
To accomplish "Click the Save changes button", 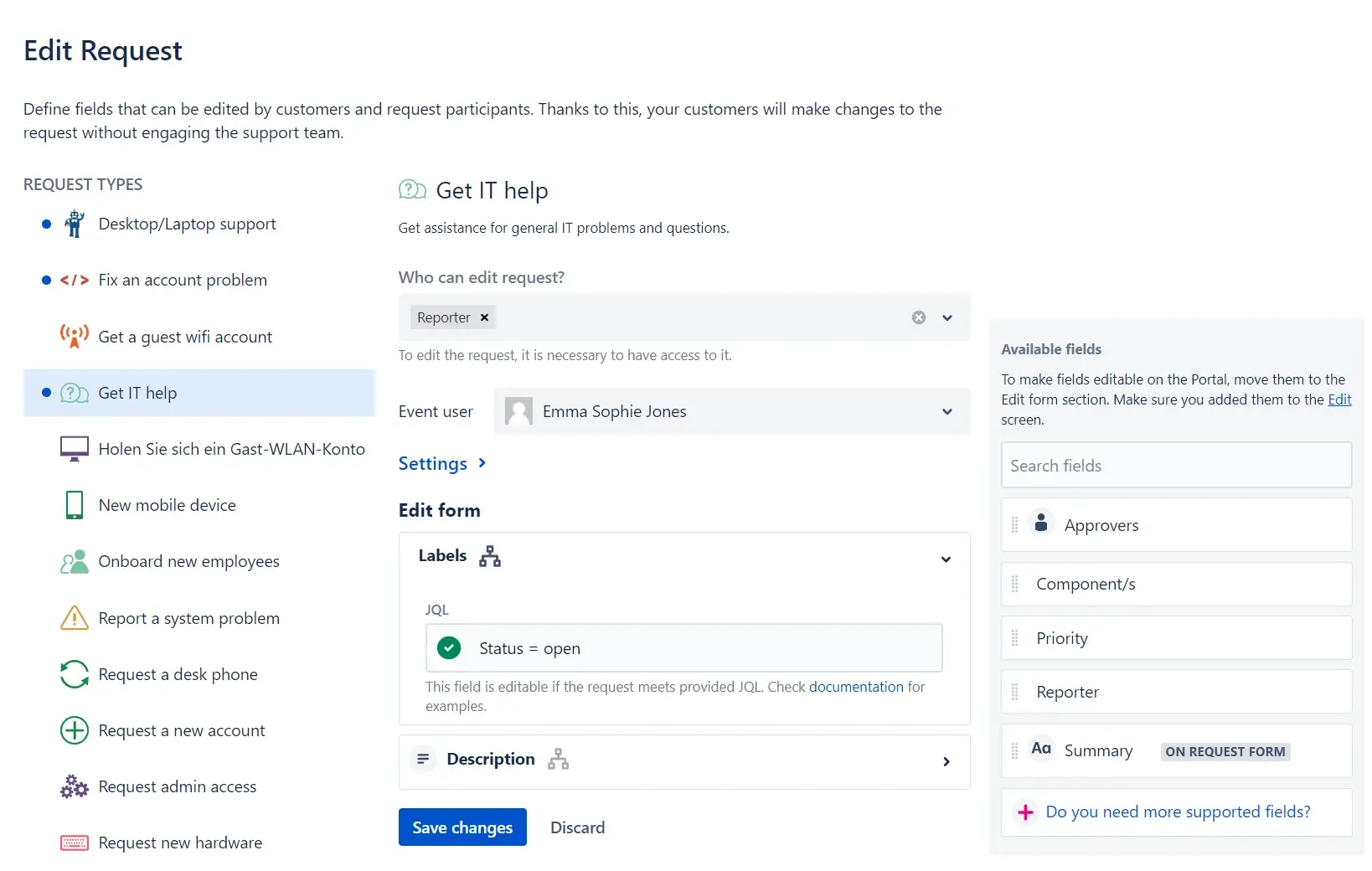I will tap(462, 827).
